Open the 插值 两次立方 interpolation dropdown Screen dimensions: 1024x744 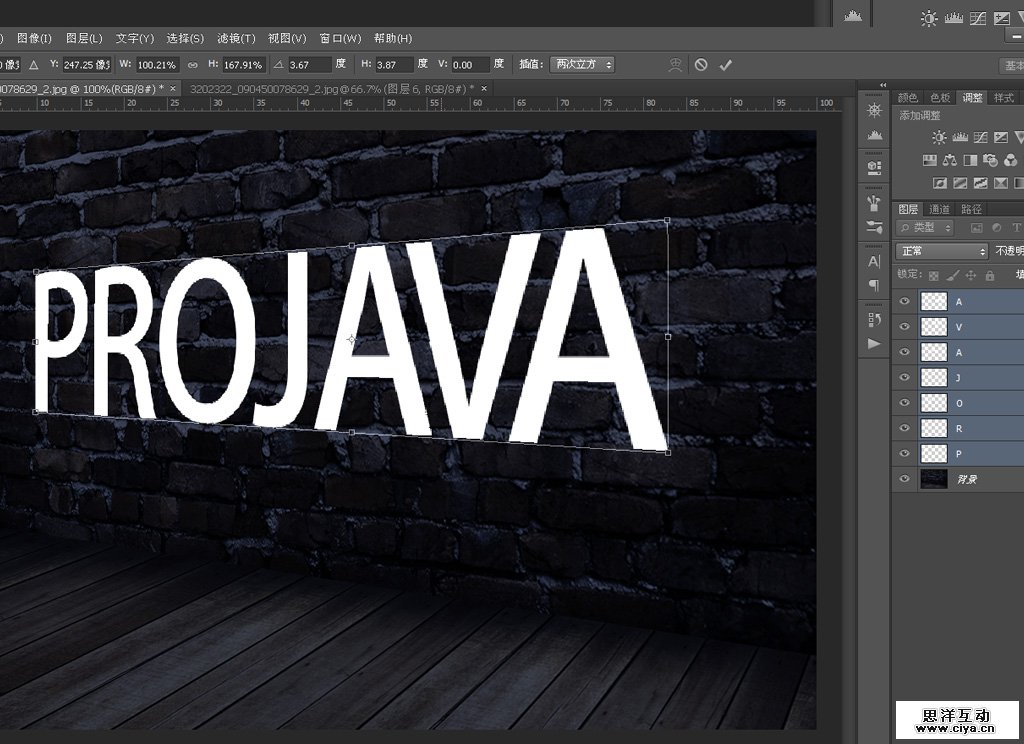[582, 65]
